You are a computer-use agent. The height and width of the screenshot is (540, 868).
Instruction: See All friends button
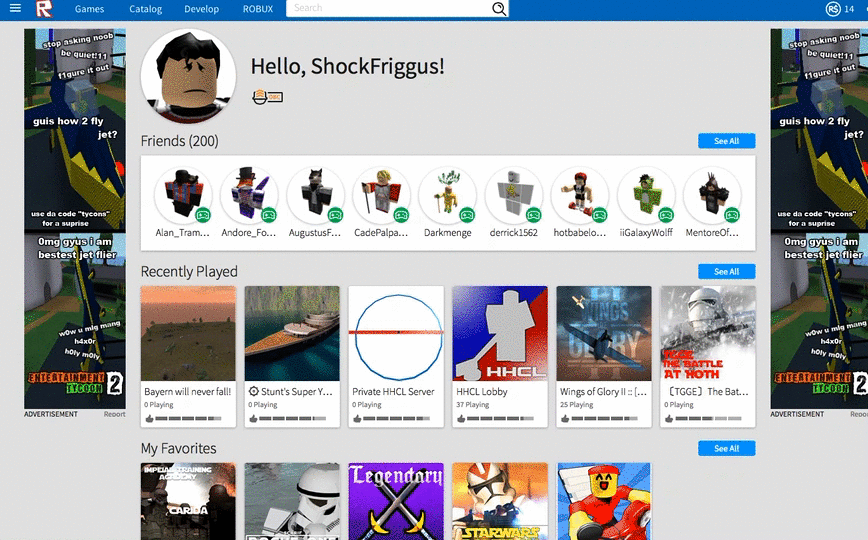pos(726,141)
